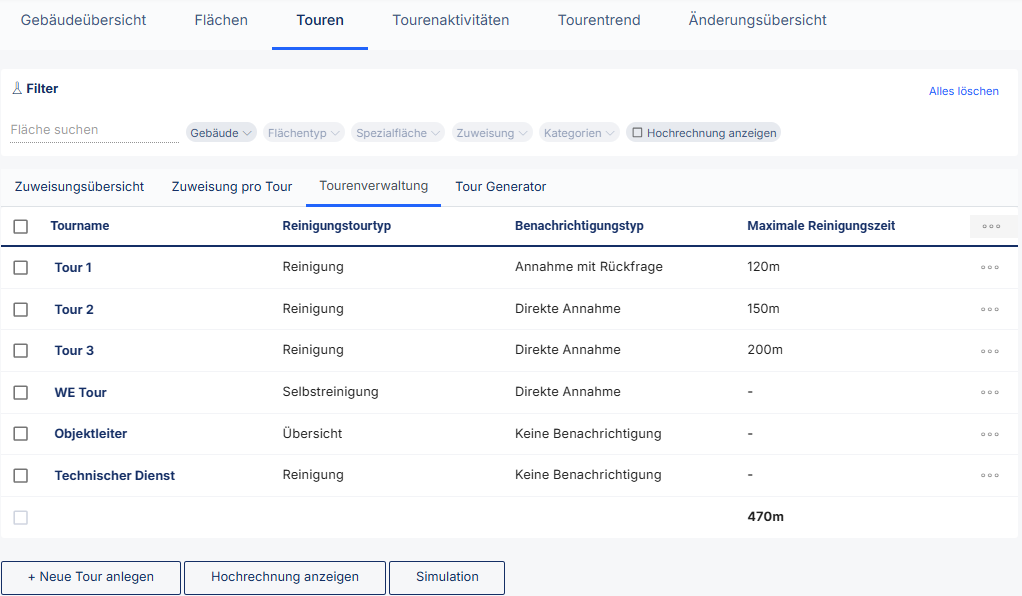Click the Filter flask icon
The height and width of the screenshot is (596, 1022).
(x=17, y=89)
